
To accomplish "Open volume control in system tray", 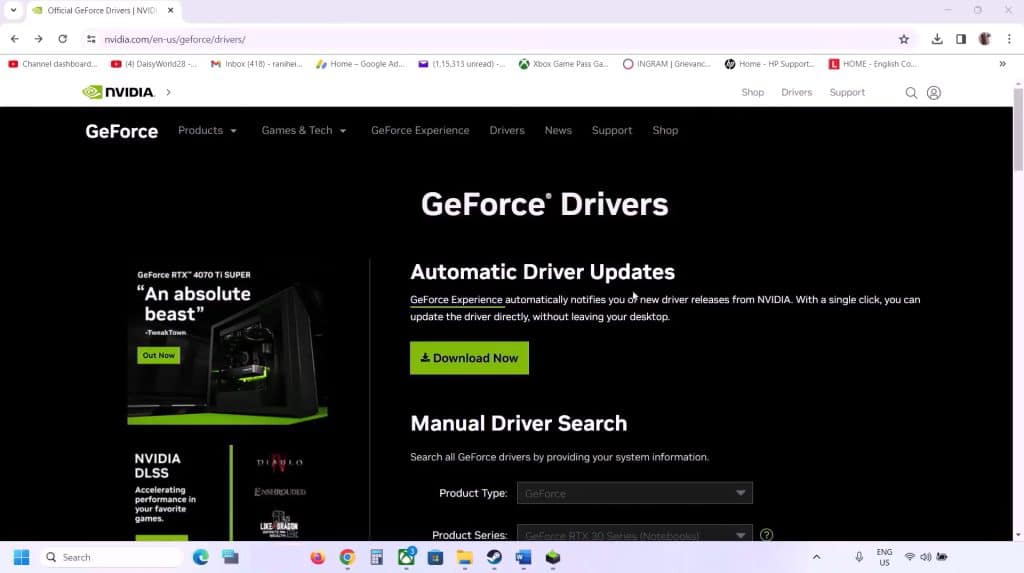I will point(925,557).
